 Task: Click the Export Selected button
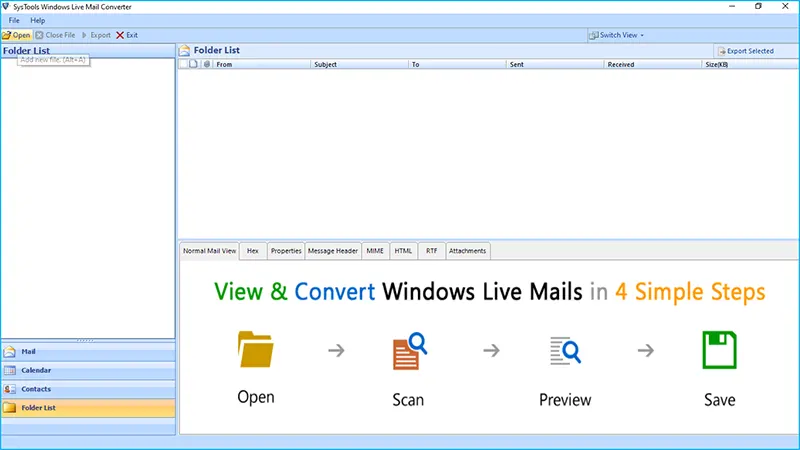click(745, 51)
